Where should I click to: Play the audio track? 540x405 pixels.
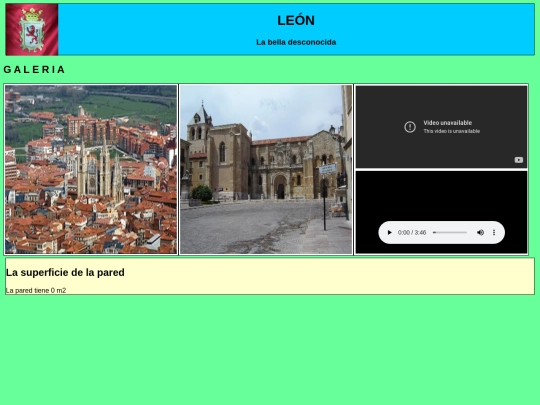tap(390, 232)
